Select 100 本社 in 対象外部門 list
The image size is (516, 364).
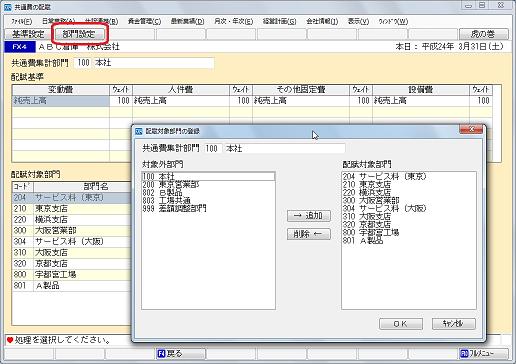pyautogui.click(x=208, y=176)
